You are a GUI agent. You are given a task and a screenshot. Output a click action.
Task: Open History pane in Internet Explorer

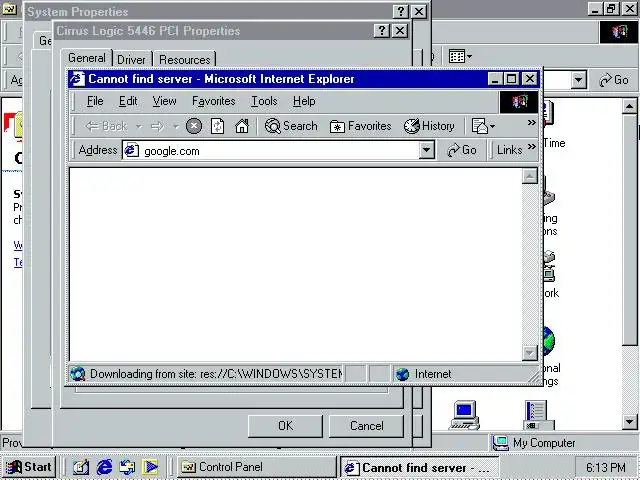(429, 126)
